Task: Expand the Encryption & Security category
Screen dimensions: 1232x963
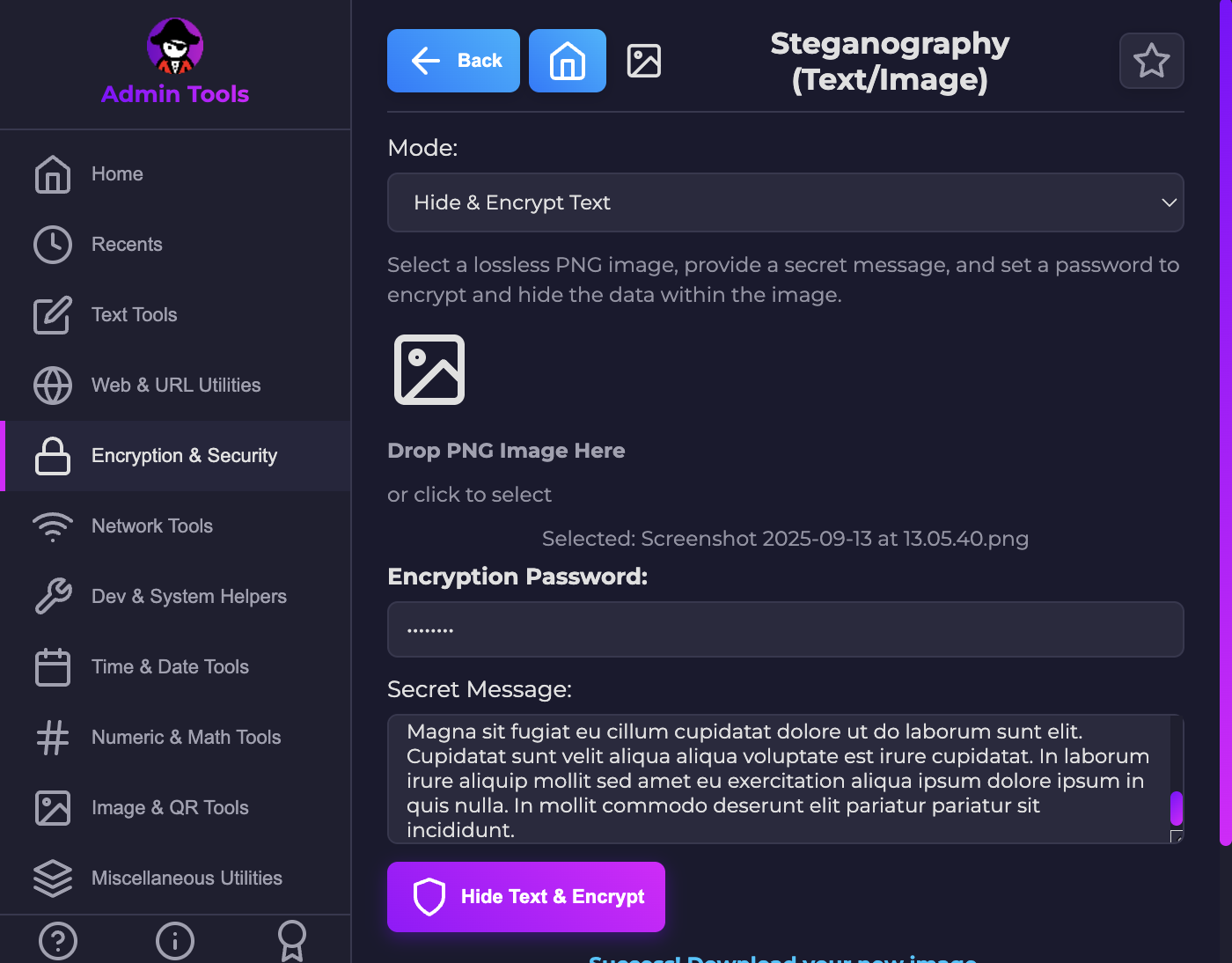Action: click(x=184, y=456)
